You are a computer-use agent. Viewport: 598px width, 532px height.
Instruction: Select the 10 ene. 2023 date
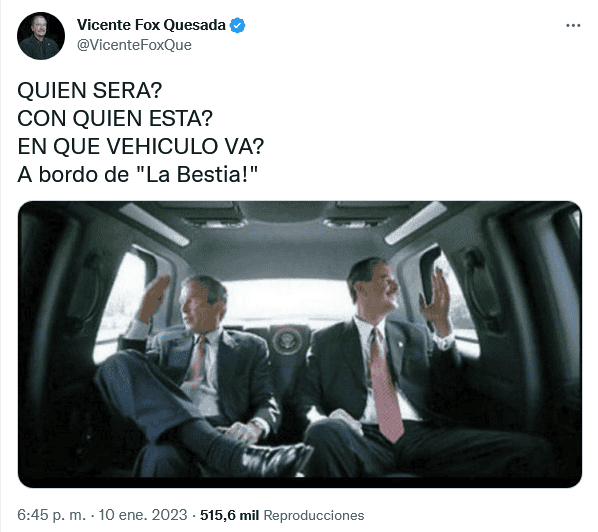coord(143,515)
